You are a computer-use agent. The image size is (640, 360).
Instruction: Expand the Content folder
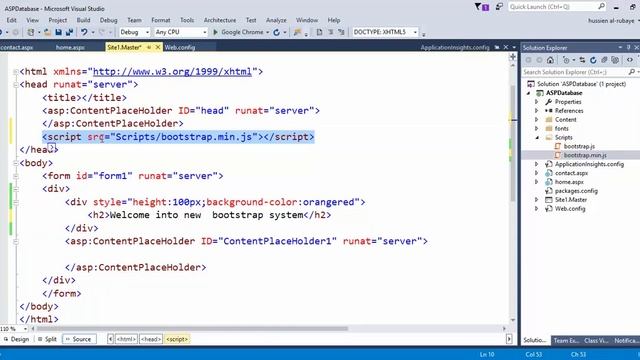click(x=537, y=120)
